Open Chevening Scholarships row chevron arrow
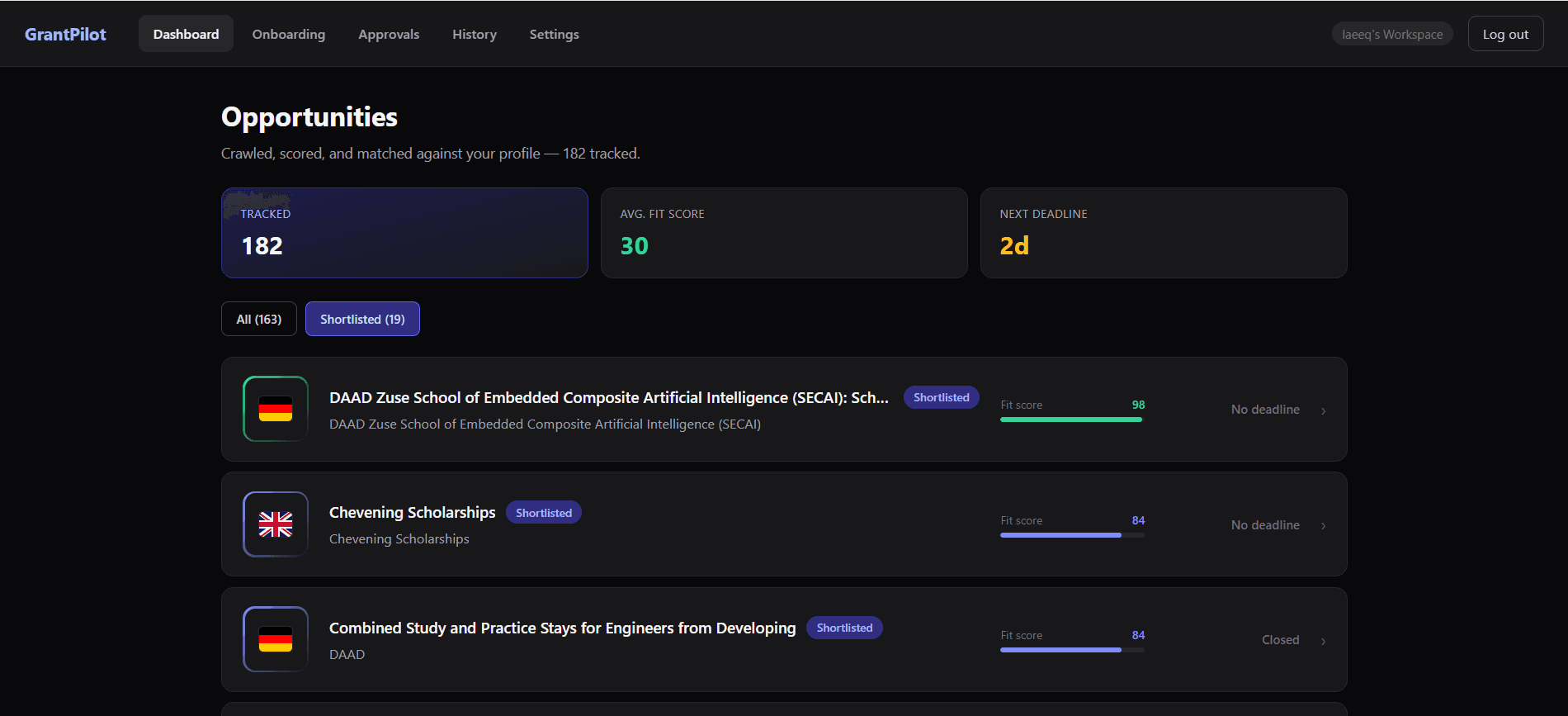This screenshot has height=716, width=1568. [1324, 526]
